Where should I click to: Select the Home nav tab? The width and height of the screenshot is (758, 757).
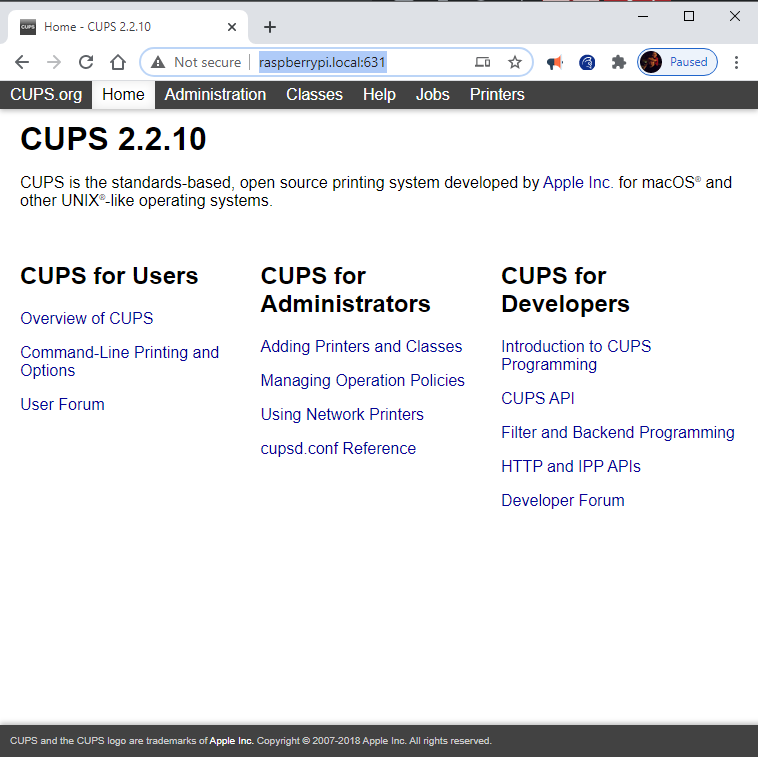[x=123, y=95]
